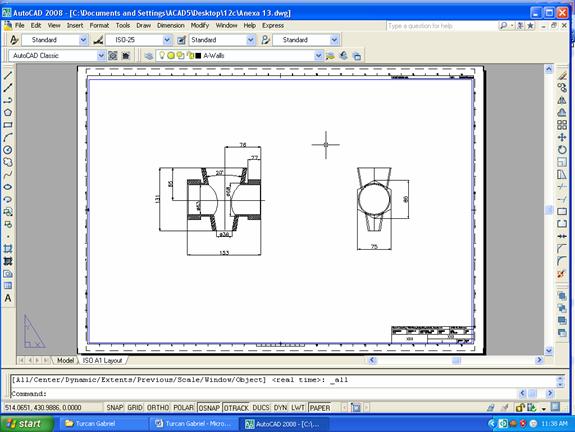
Task: Open the A-Walls layer dropdown
Action: pyautogui.click(x=318, y=56)
